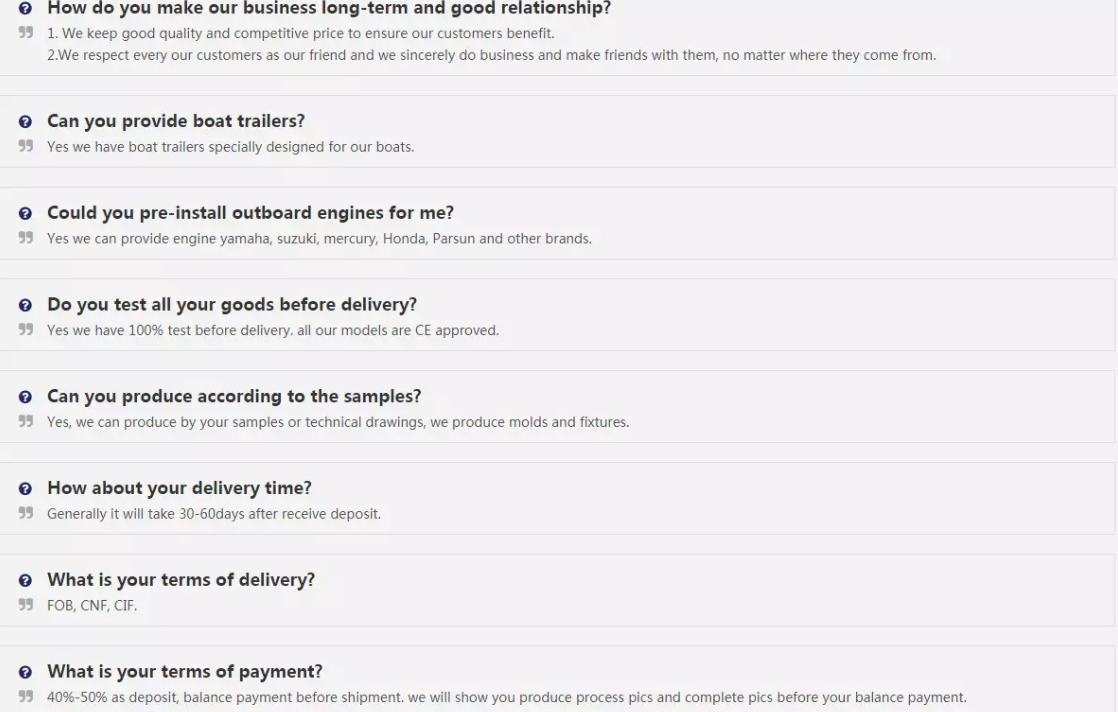Image resolution: width=1118 pixels, height=712 pixels.
Task: Click question icon beside boat trailers question
Action: point(25,122)
